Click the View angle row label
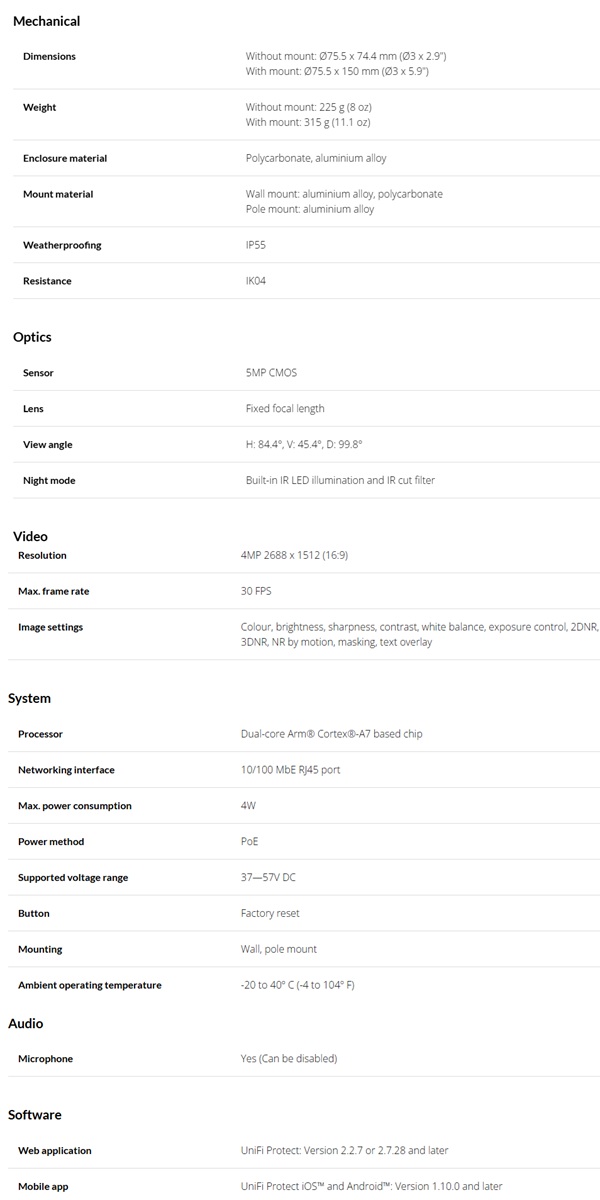 [x=48, y=445]
